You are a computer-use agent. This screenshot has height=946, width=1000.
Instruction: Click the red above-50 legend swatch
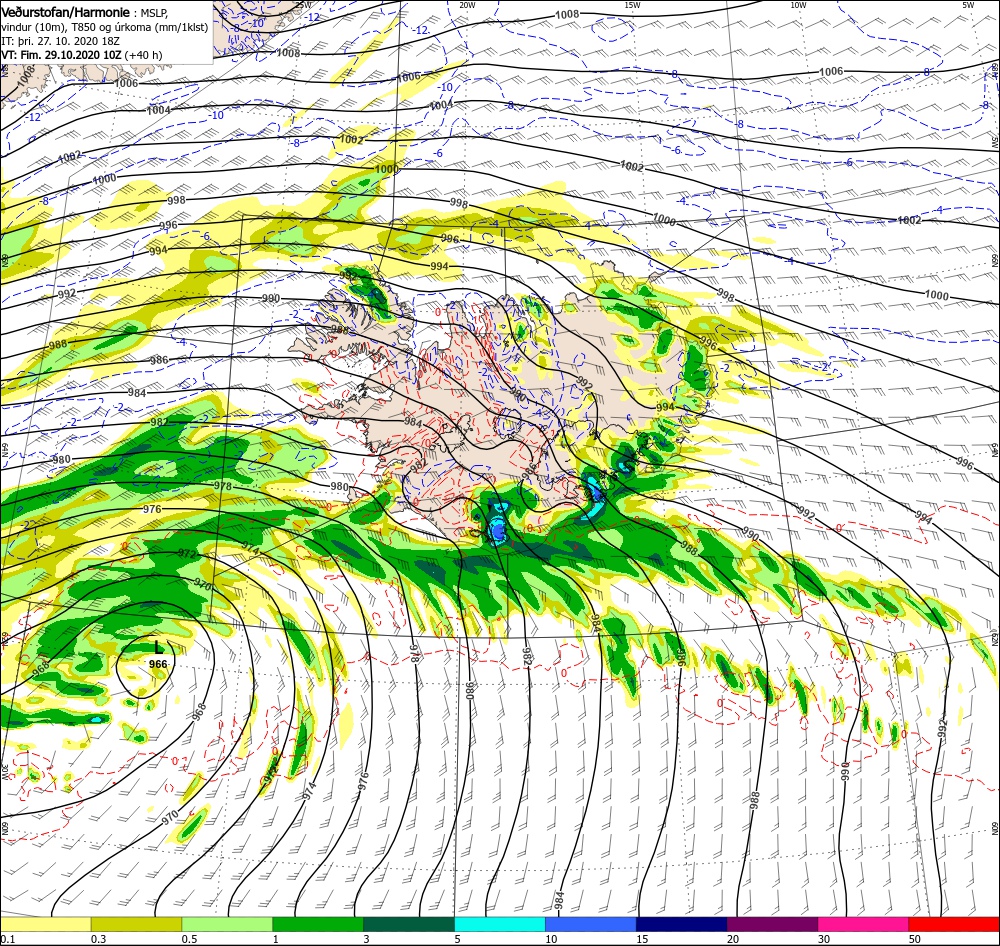(x=953, y=924)
